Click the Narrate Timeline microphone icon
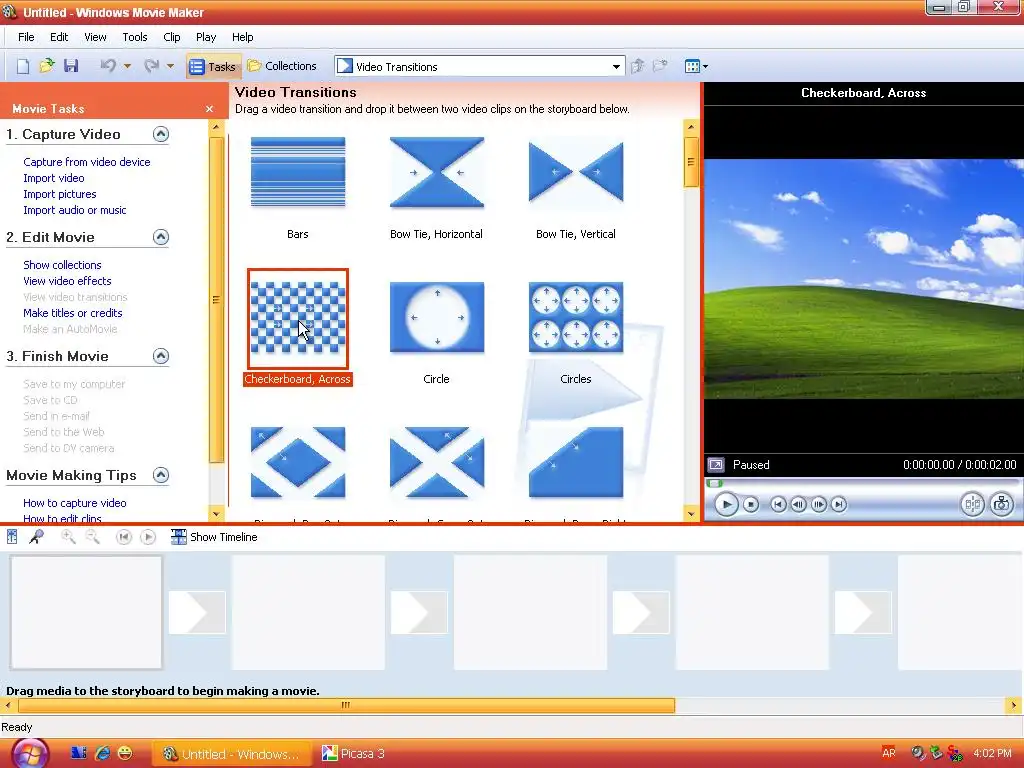The height and width of the screenshot is (768, 1024). pyautogui.click(x=36, y=537)
